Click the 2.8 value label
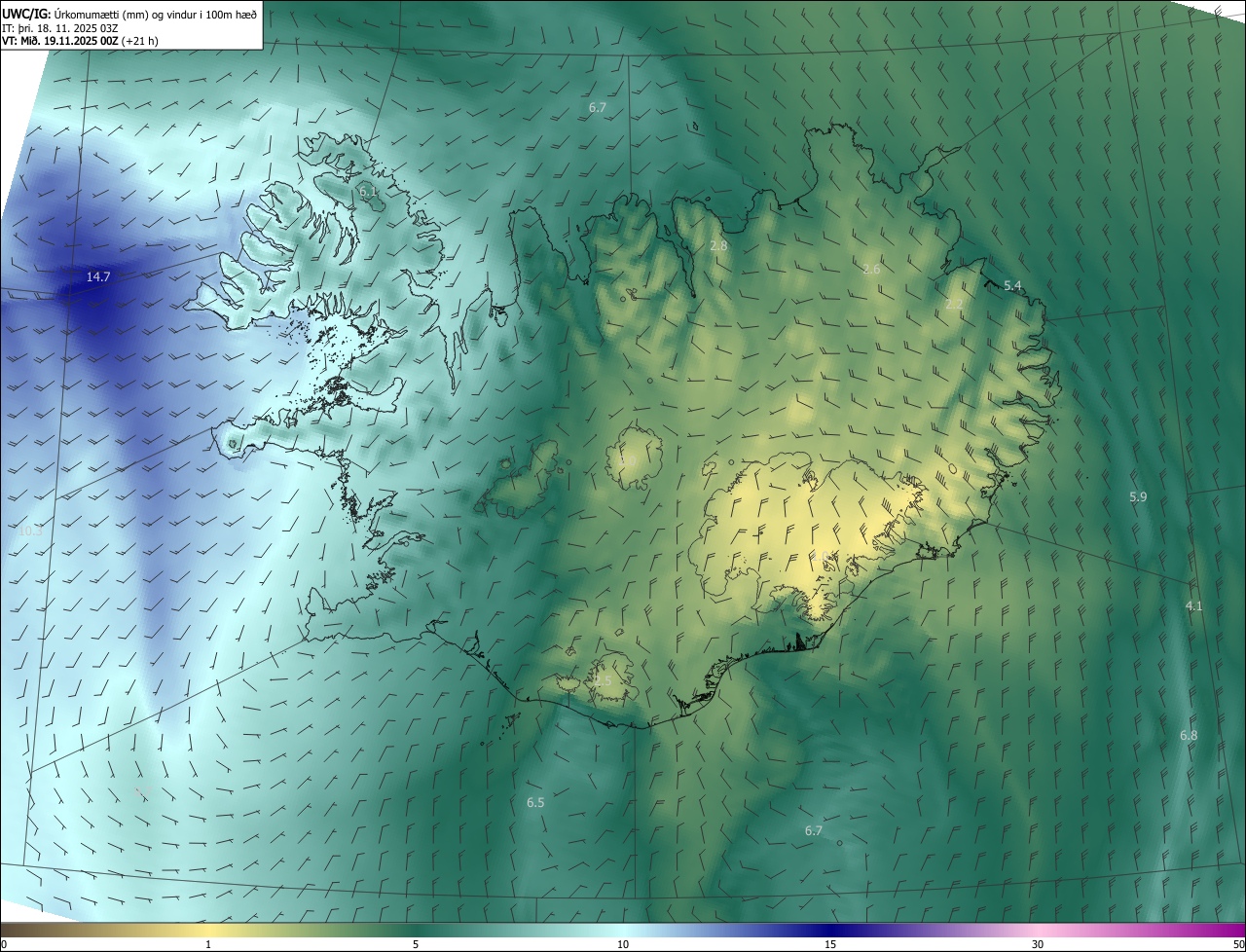The image size is (1246, 952). [x=718, y=246]
